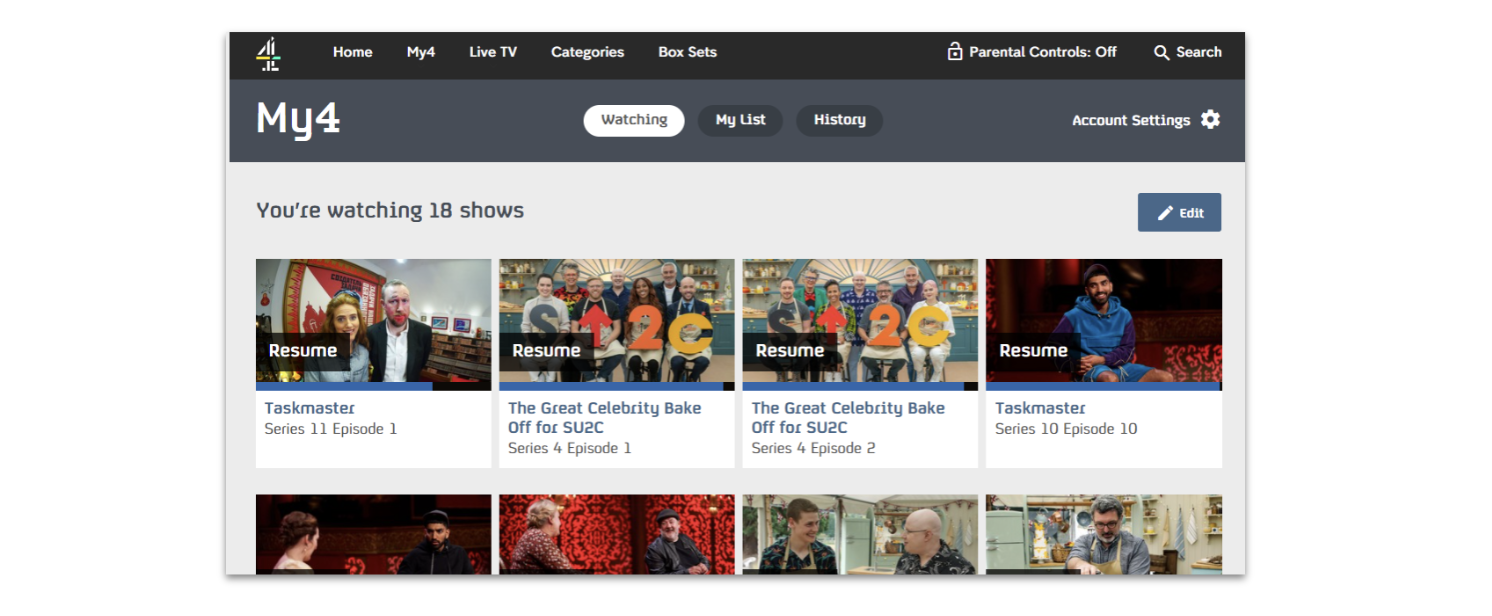1492x616 pixels.
Task: Switch to the History tab
Action: tap(839, 120)
